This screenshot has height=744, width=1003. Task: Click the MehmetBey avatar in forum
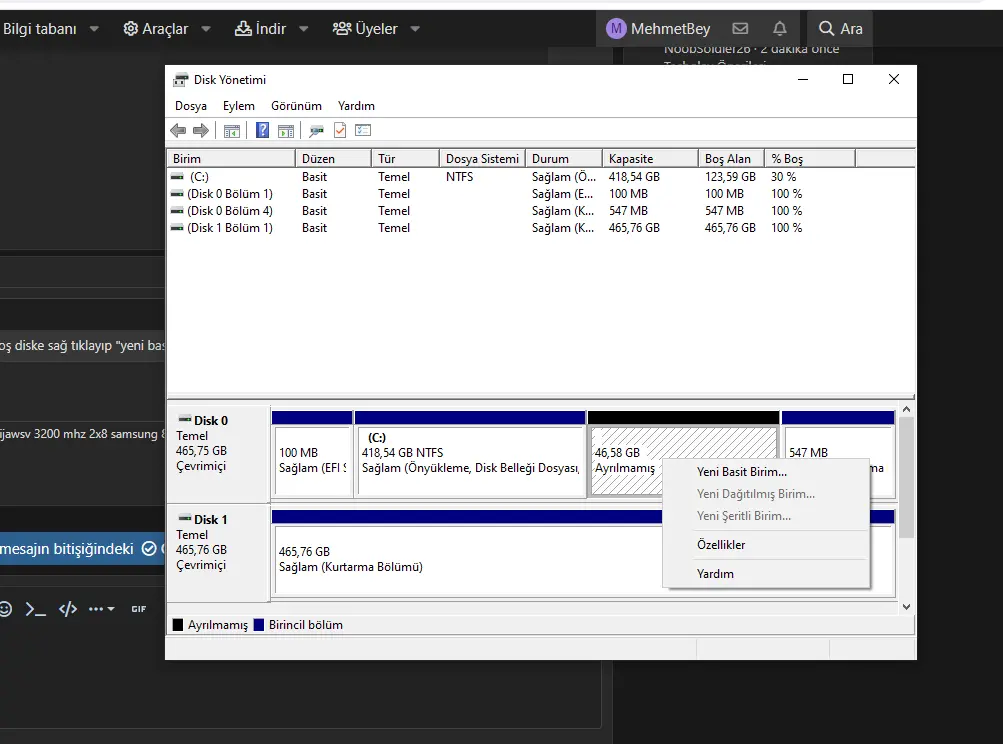(x=616, y=28)
